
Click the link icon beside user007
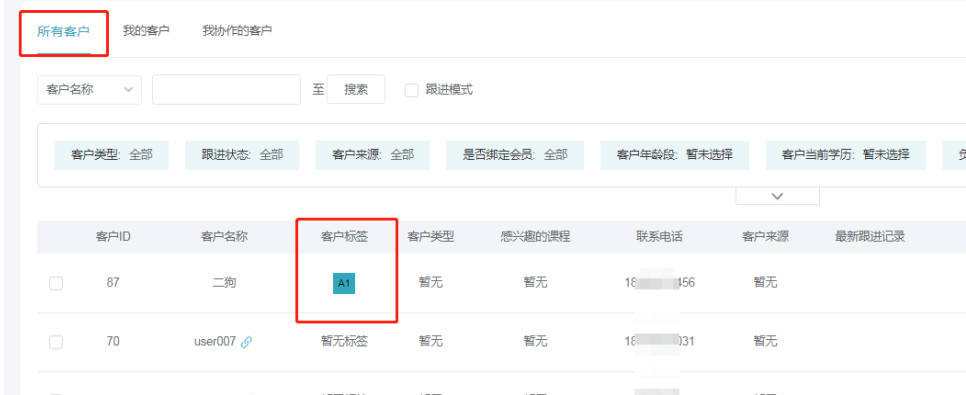pyautogui.click(x=246, y=342)
